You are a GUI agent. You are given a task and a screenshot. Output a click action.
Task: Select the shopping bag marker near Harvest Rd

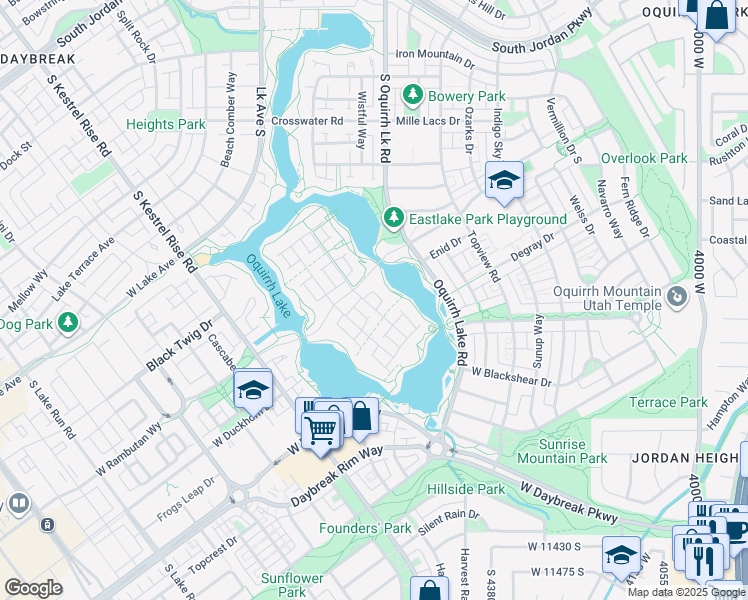(429, 589)
